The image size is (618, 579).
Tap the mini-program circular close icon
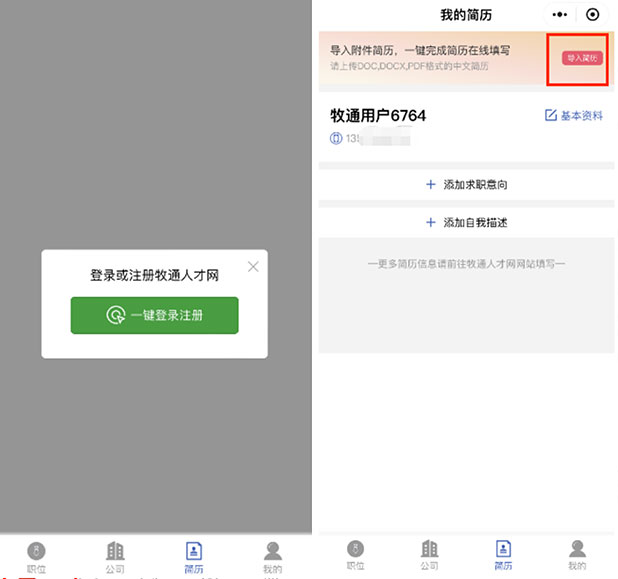pos(593,15)
